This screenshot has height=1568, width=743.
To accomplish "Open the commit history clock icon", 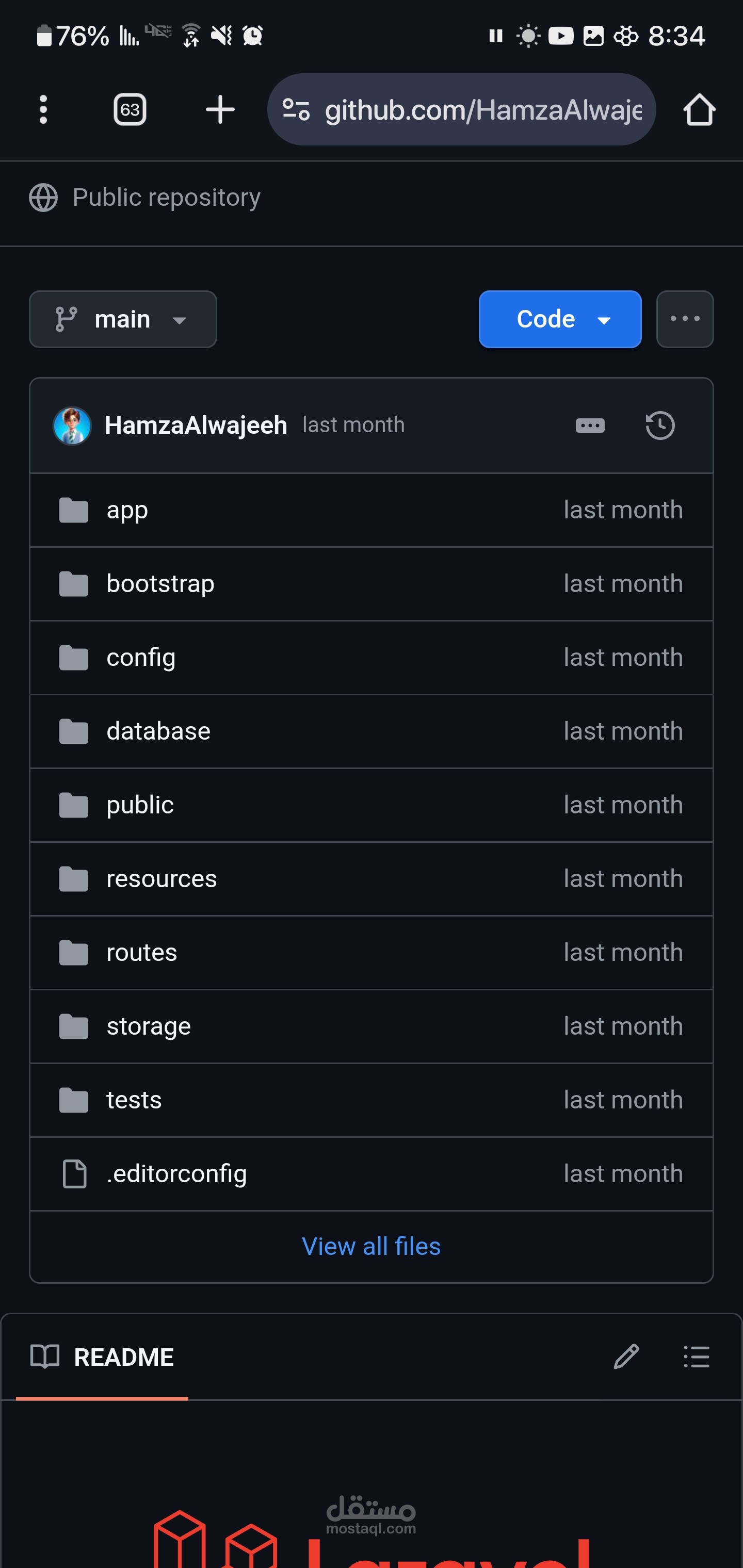I will 660,426.
